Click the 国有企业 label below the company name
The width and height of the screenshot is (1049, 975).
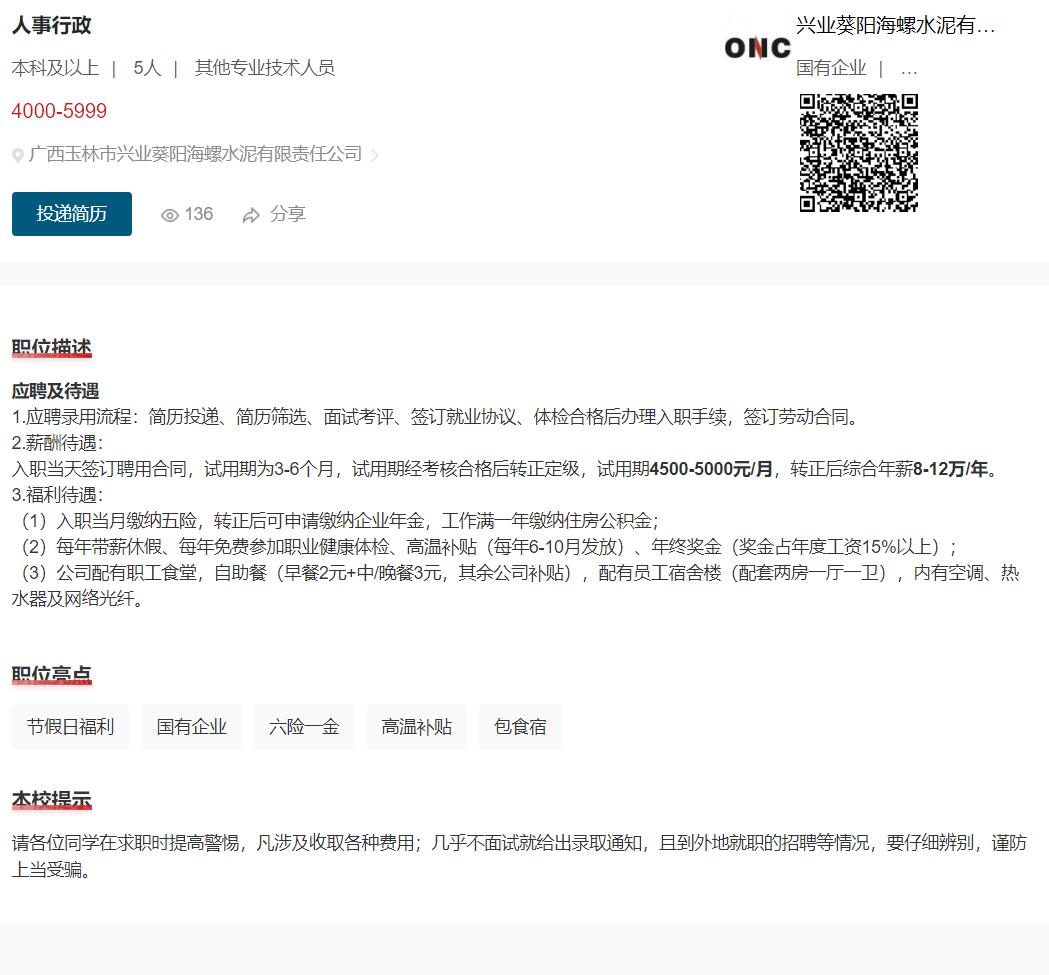click(x=831, y=68)
